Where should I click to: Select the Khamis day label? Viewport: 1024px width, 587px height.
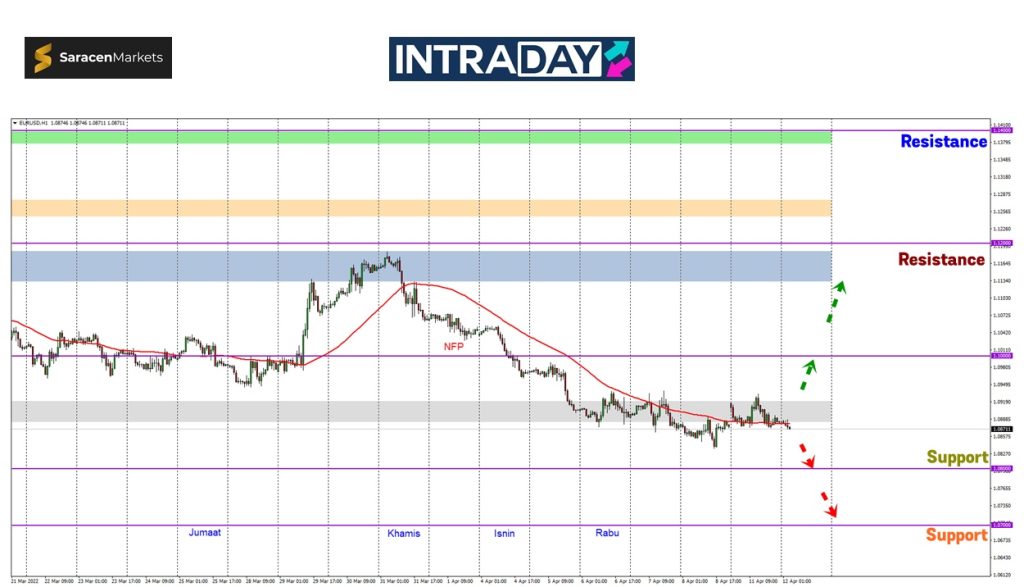404,533
